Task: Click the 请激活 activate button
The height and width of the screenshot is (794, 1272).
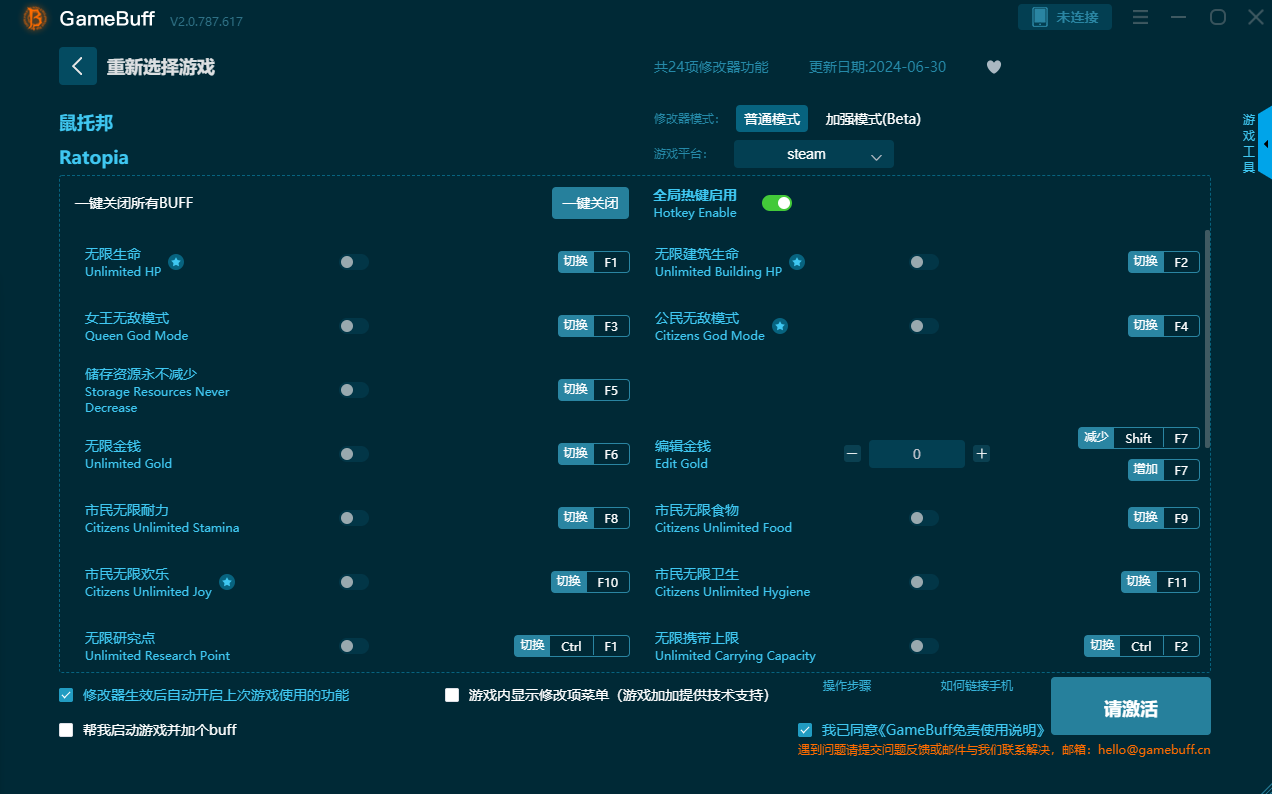Action: 1131,708
